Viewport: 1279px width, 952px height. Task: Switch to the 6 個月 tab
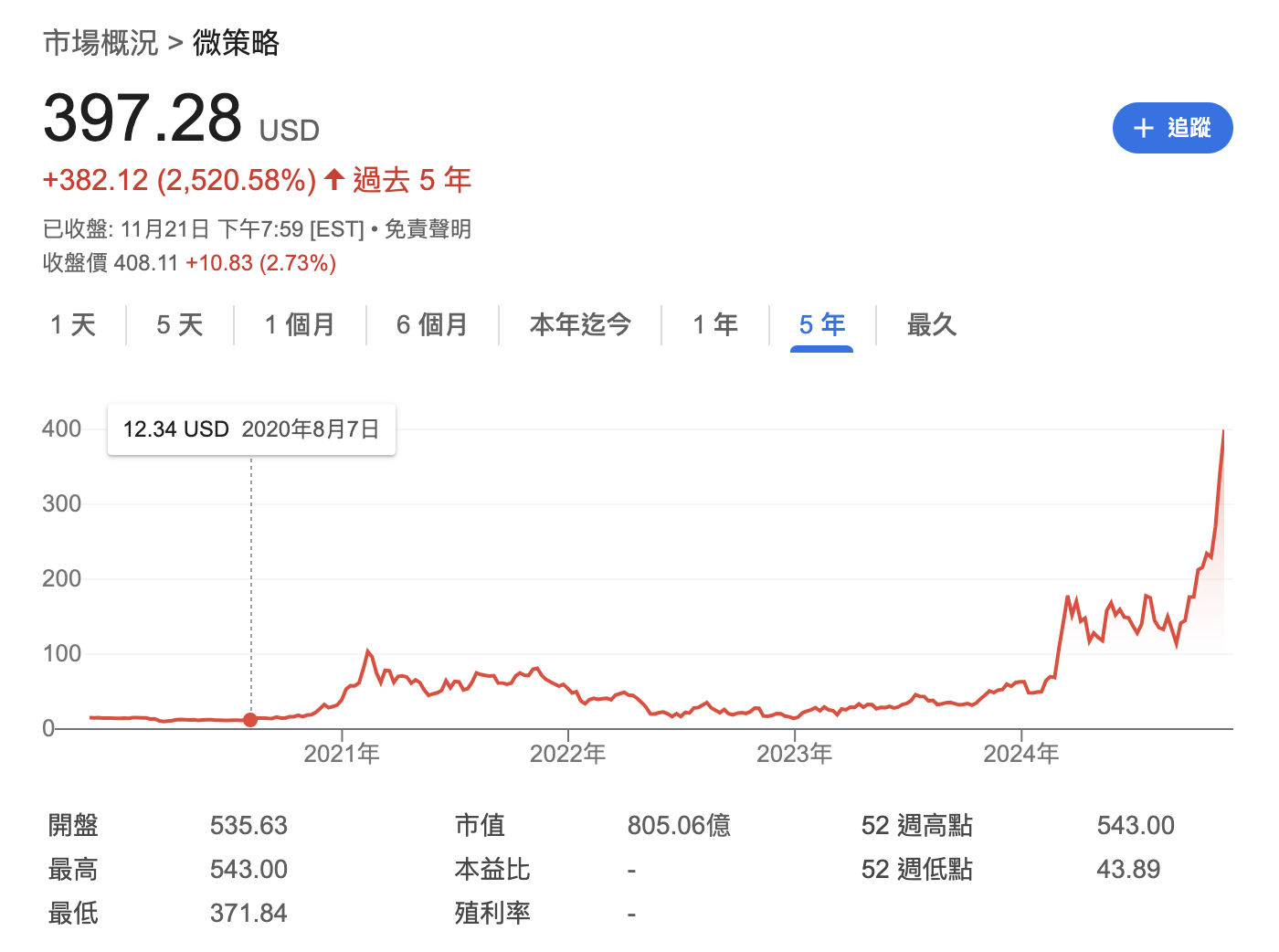[x=432, y=324]
